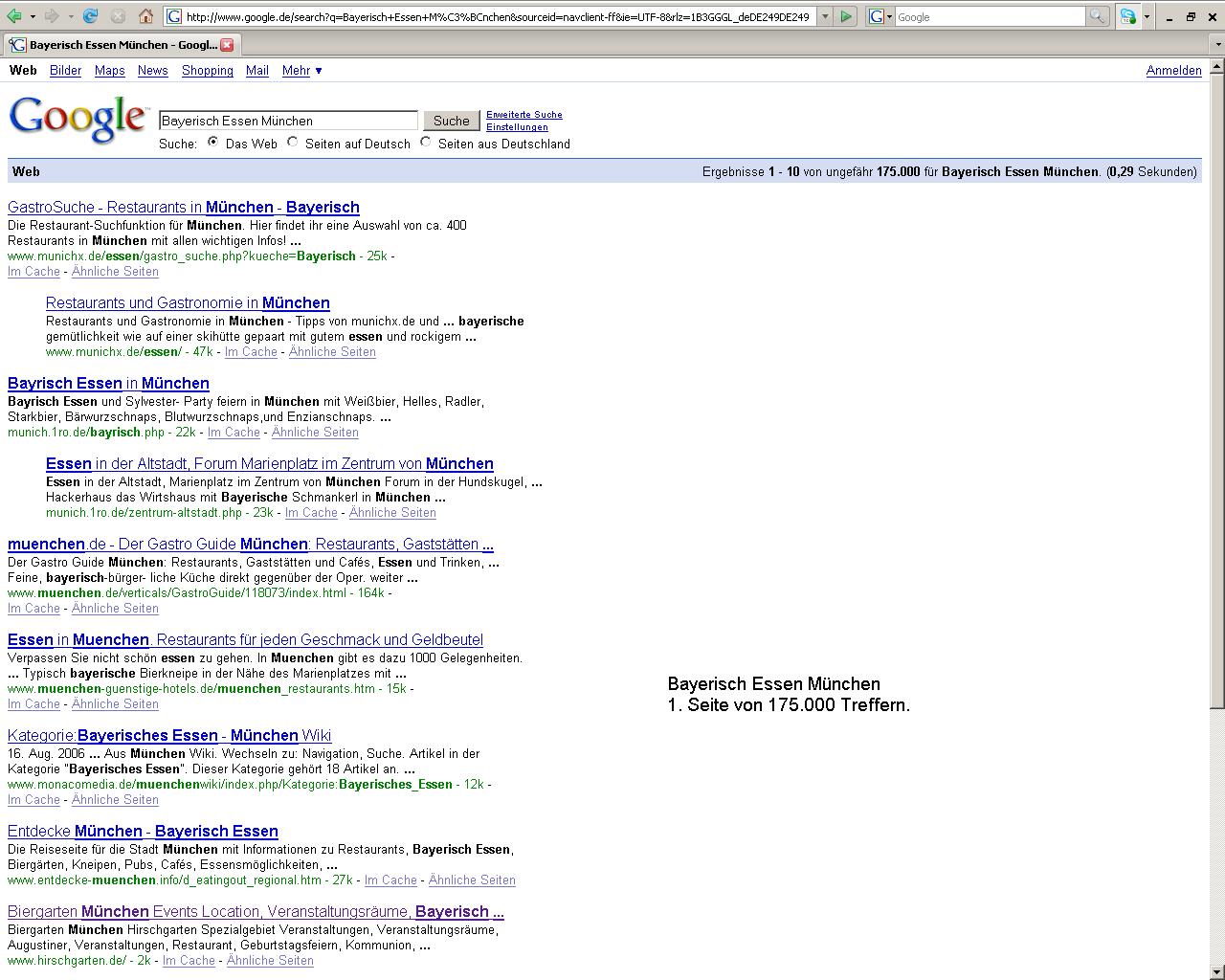Screen dimensions: 1225x980
Task: Open the Shopping navigation link
Action: [x=207, y=71]
